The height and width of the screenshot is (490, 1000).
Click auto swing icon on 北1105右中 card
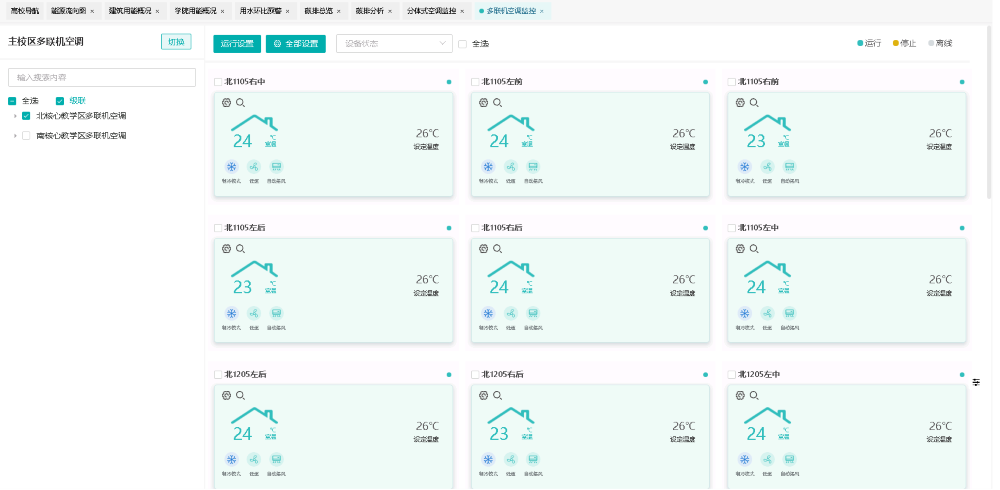[276, 167]
